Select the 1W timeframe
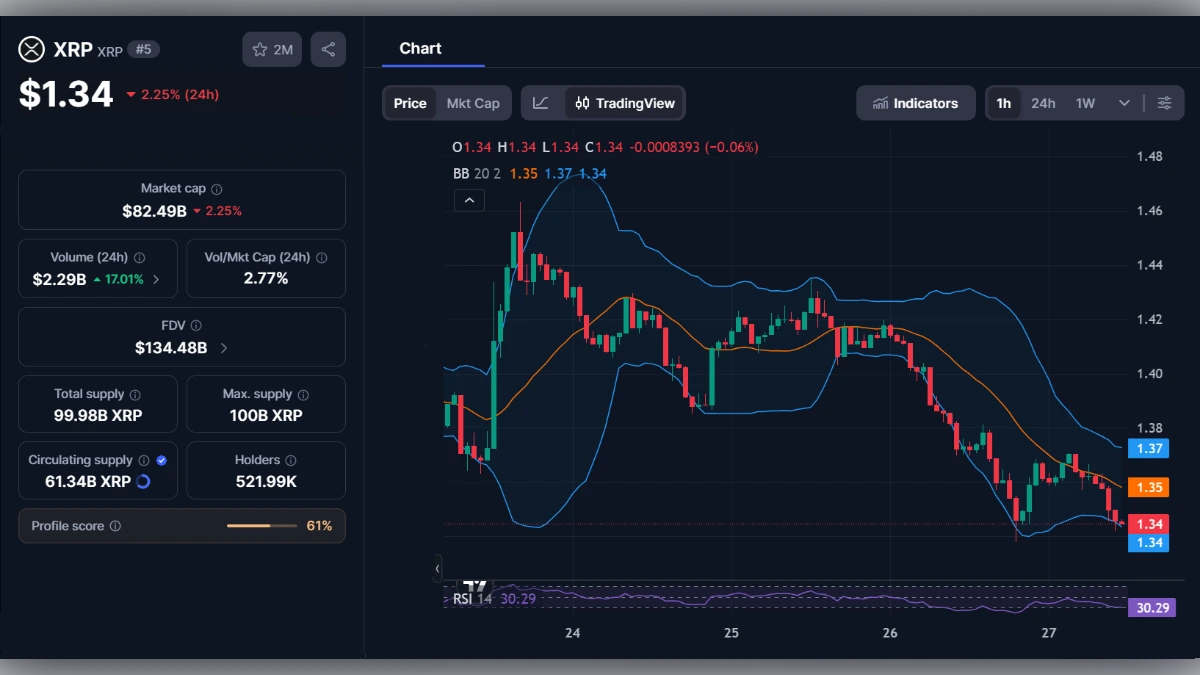 (x=1085, y=102)
